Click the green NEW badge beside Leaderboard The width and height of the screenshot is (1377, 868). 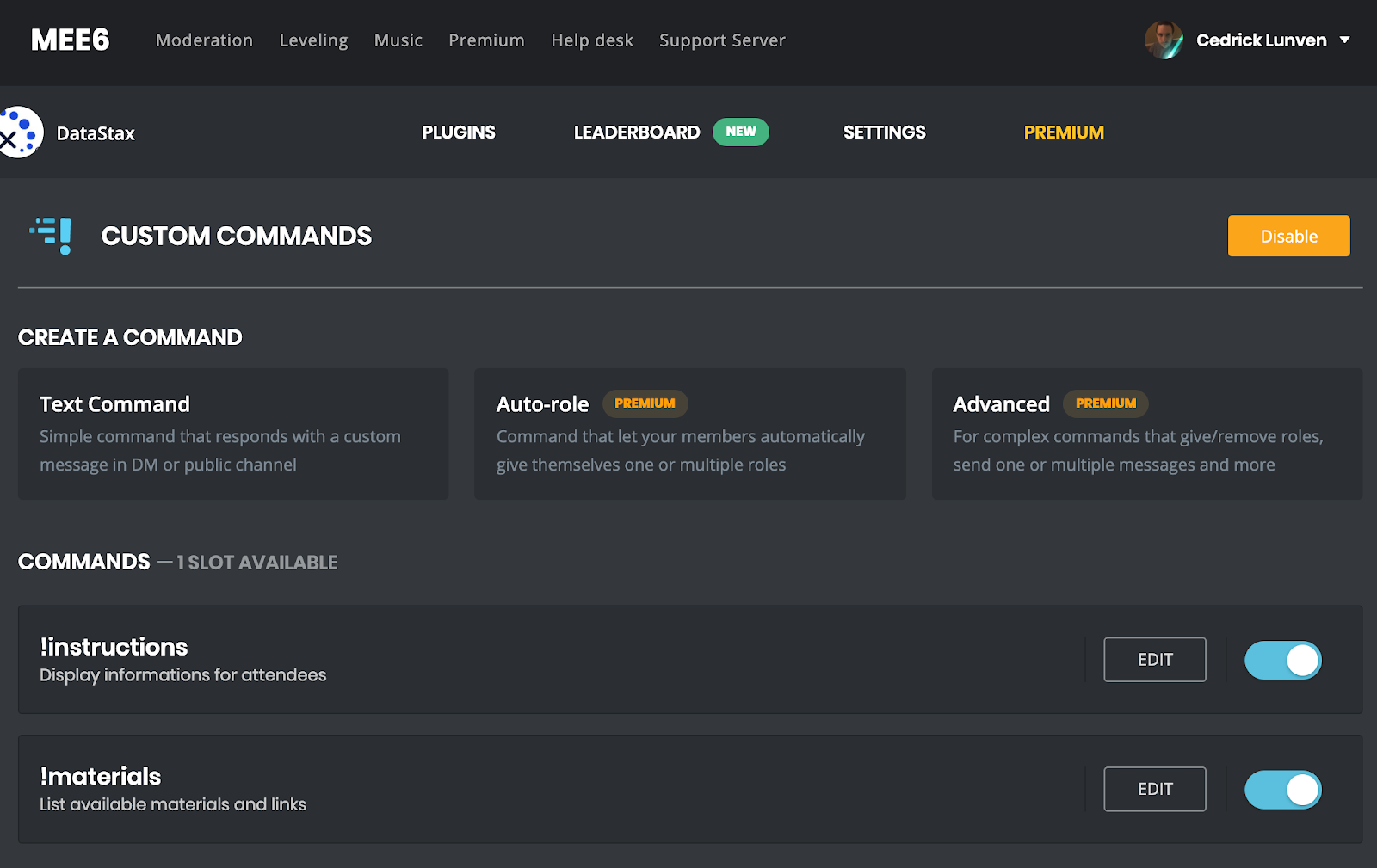(x=741, y=132)
